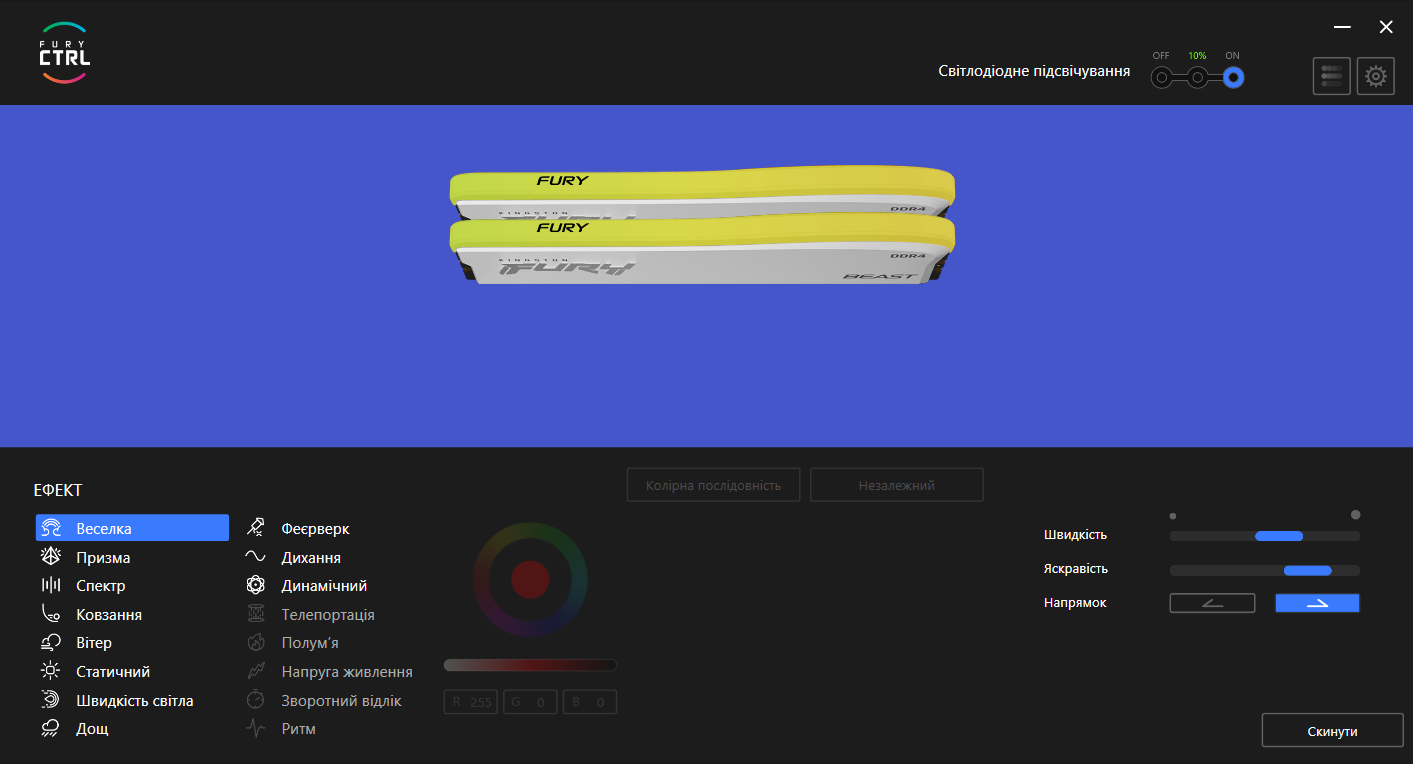Close the FURY CTRL window

1386,27
